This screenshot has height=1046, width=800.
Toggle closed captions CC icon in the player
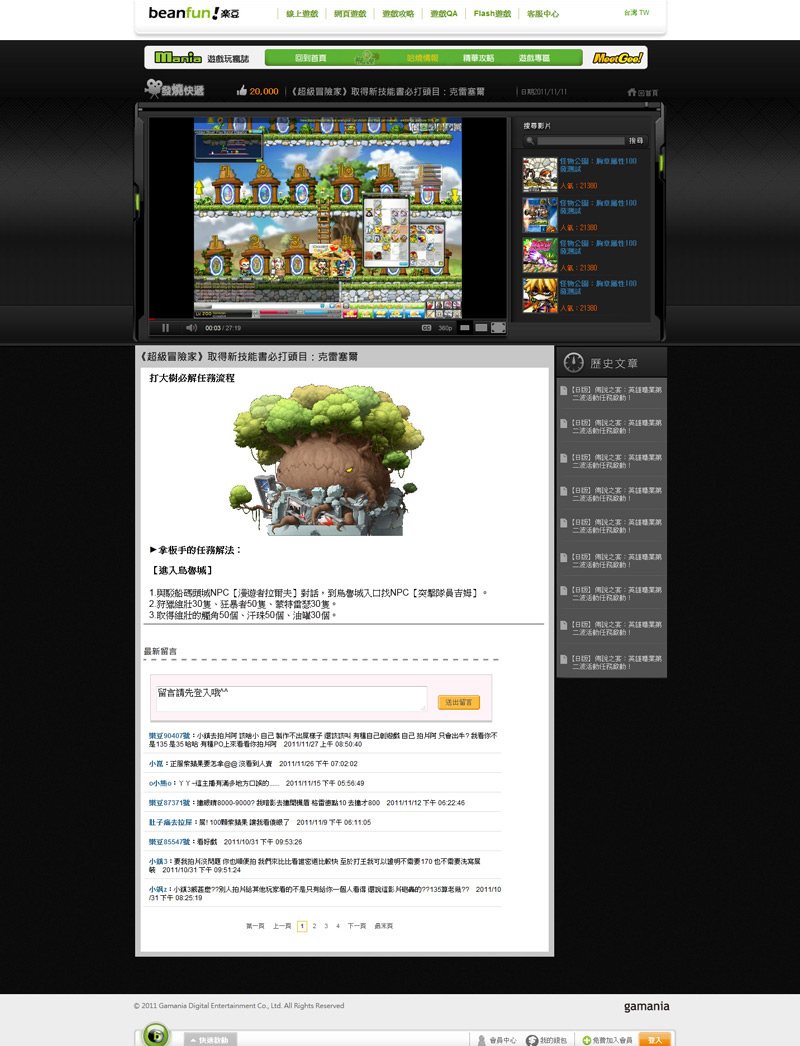point(426,328)
